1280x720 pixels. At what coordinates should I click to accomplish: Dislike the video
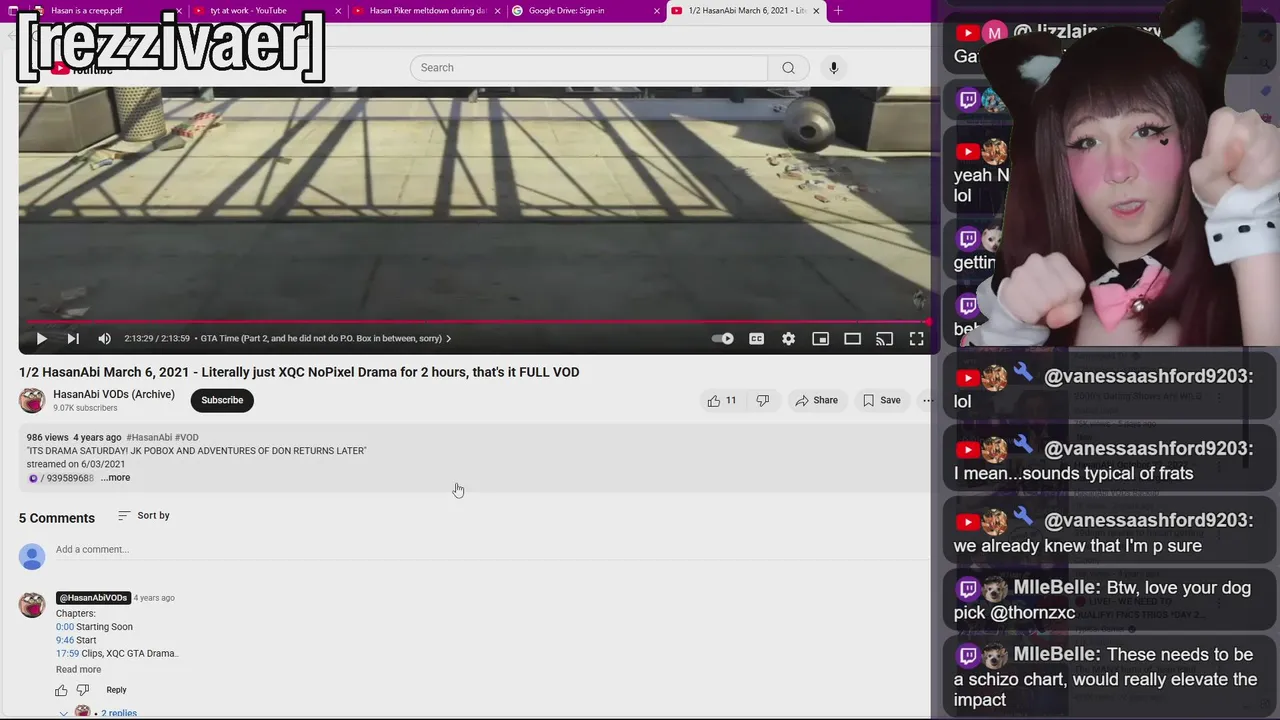(763, 400)
